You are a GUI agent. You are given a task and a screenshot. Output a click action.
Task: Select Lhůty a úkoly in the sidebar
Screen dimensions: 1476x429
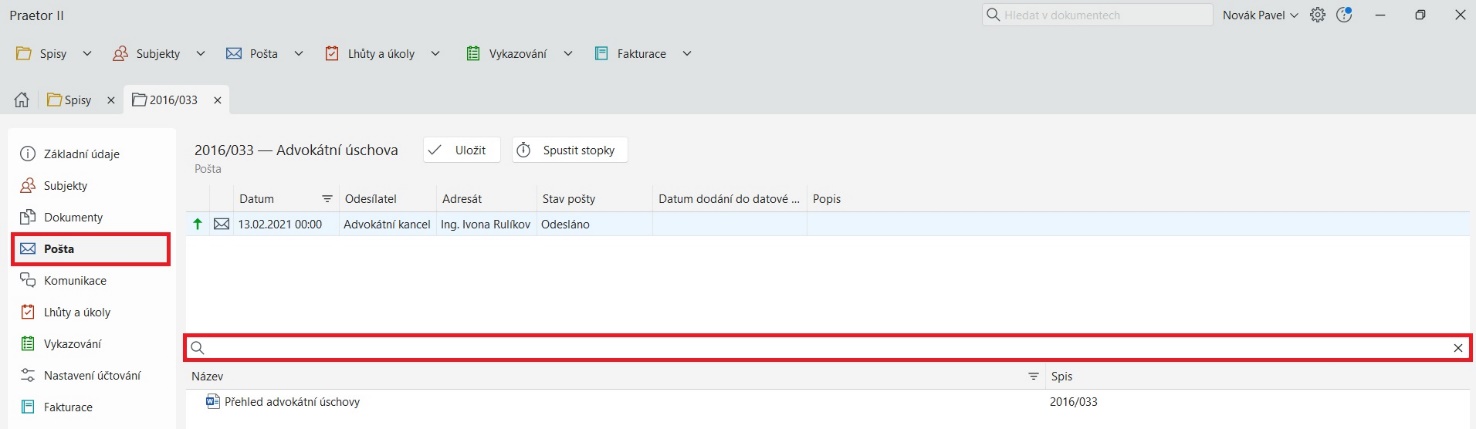(77, 312)
